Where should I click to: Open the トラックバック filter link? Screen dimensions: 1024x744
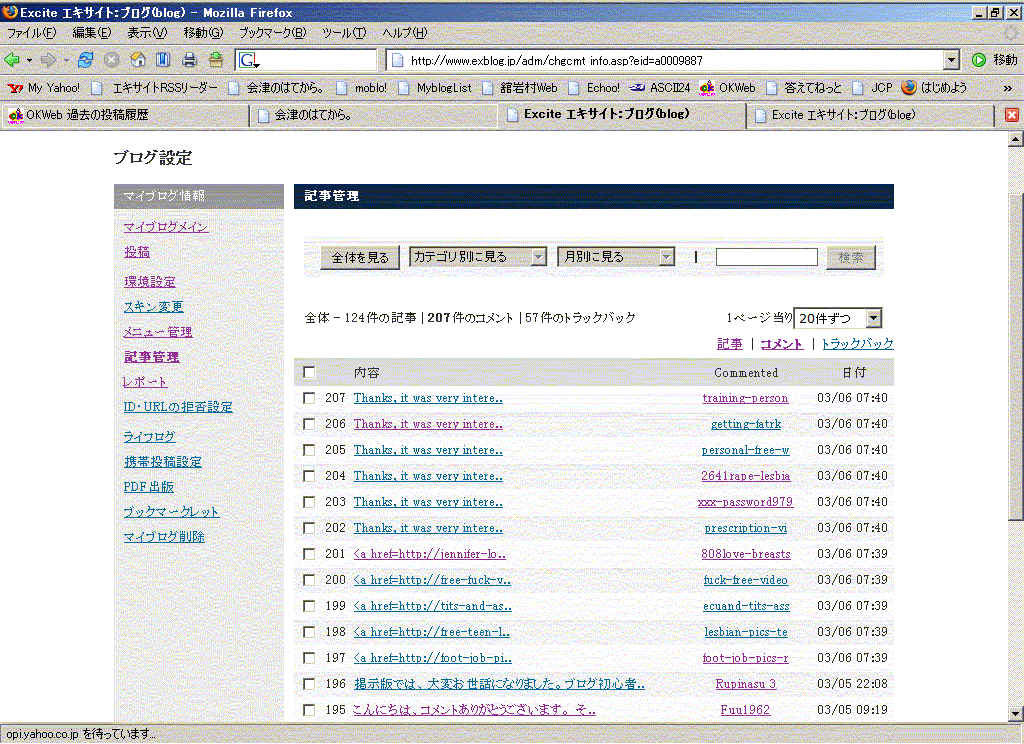(x=857, y=344)
